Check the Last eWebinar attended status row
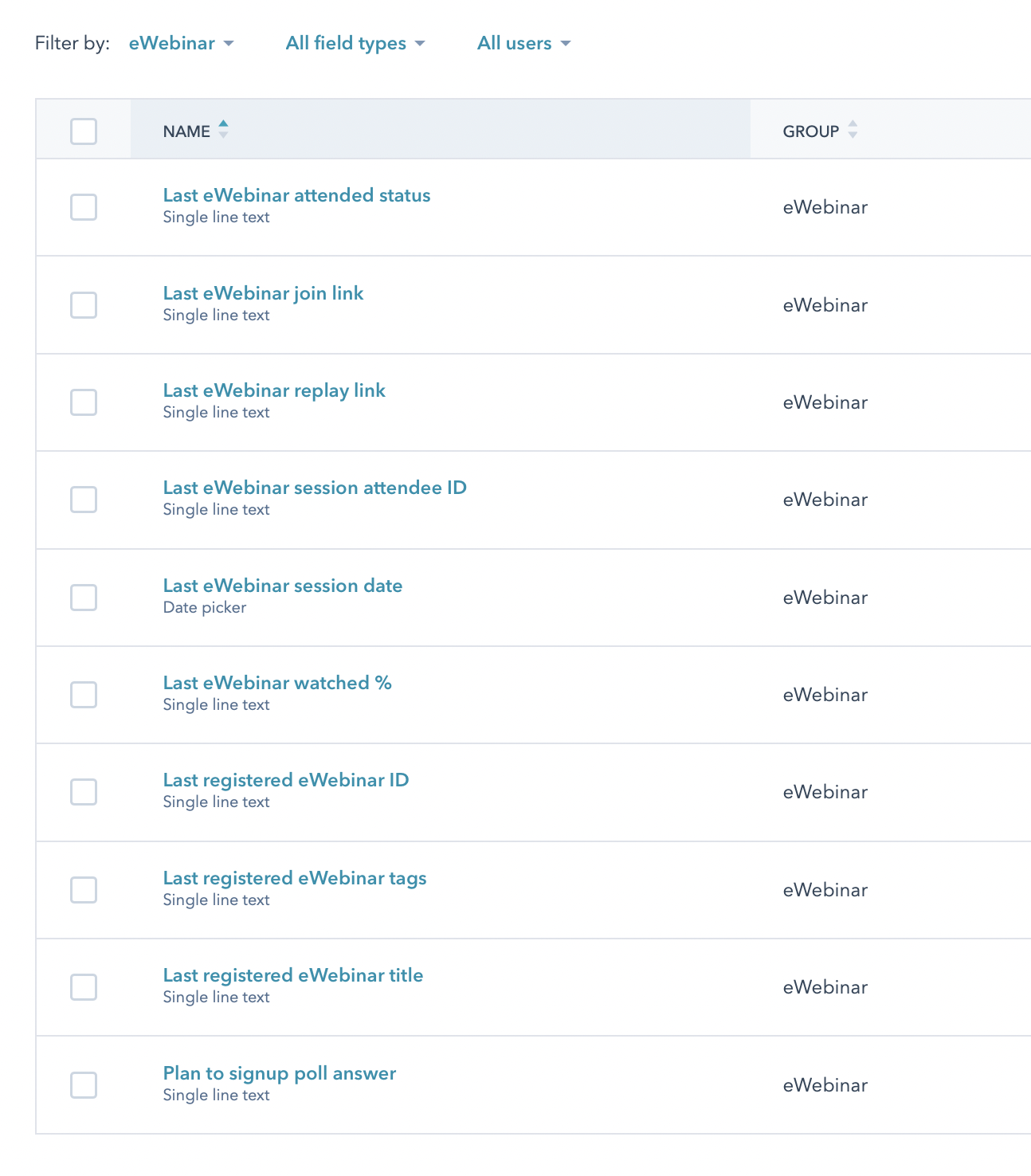The height and width of the screenshot is (1176, 1031). 84,207
